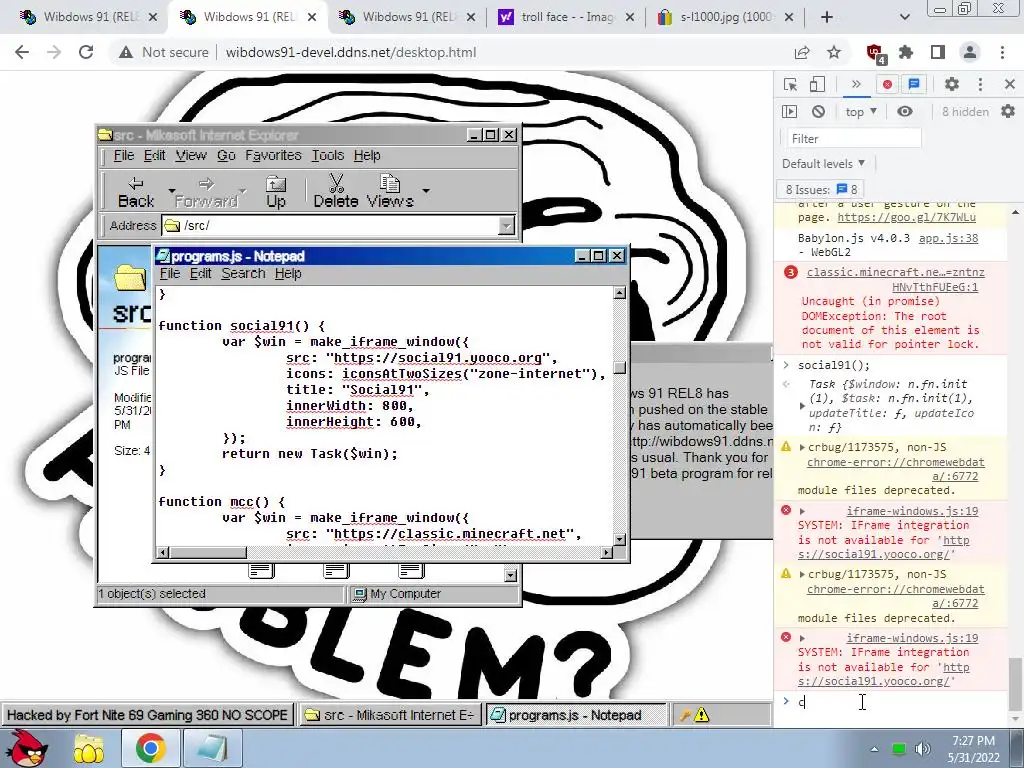Click the Hacked by Fort Nite start button

pyautogui.click(x=147, y=715)
